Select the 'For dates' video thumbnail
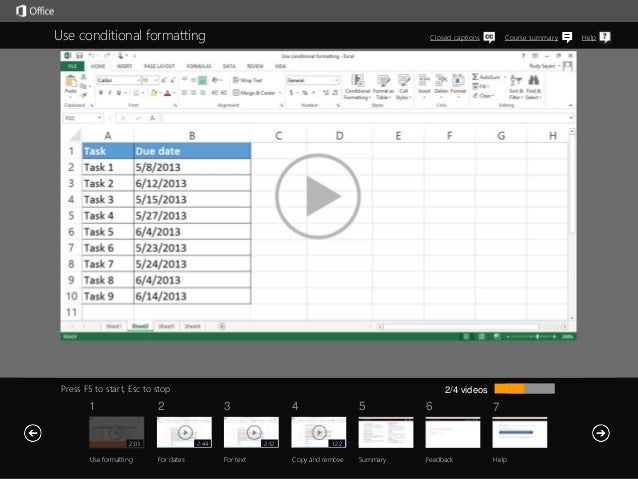638x479 pixels. click(184, 432)
